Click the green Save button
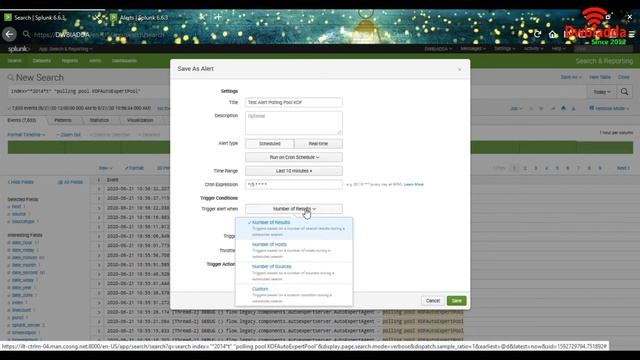Screen dimensions: 640x360 pos(456,301)
